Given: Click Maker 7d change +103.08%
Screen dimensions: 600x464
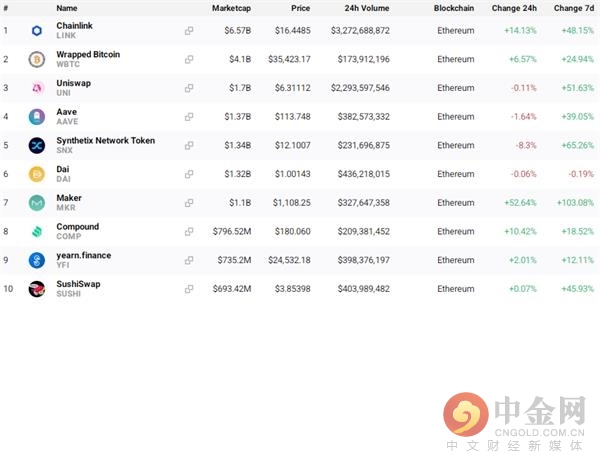Looking at the screenshot, I should 576,203.
